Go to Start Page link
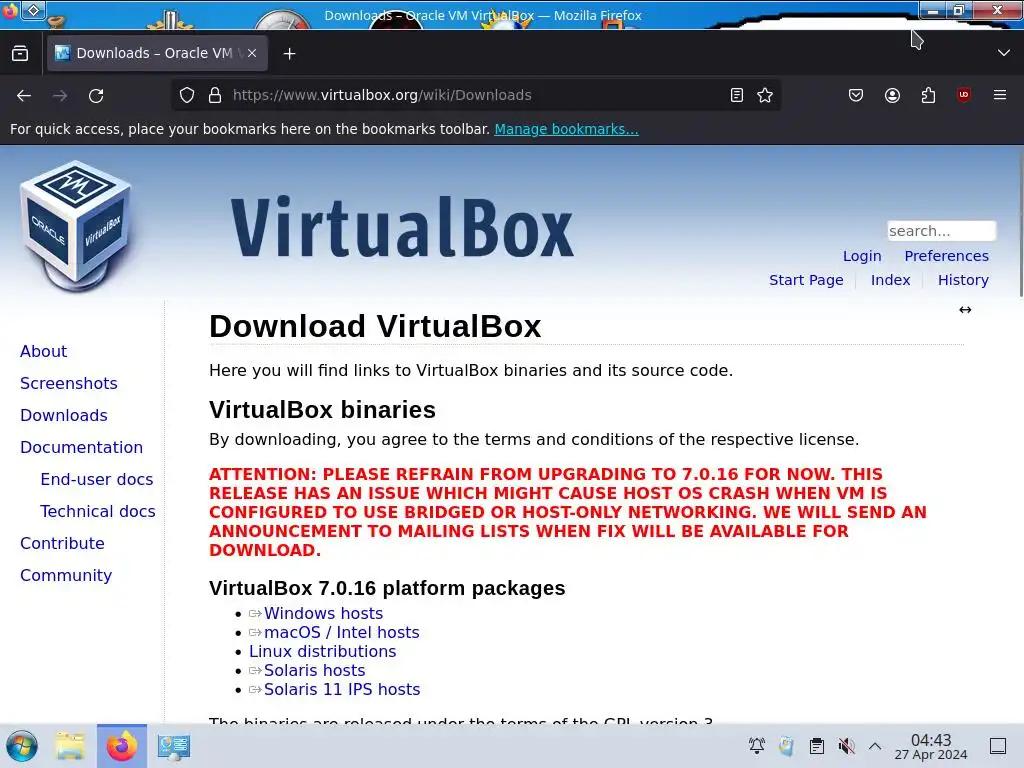 tap(806, 280)
